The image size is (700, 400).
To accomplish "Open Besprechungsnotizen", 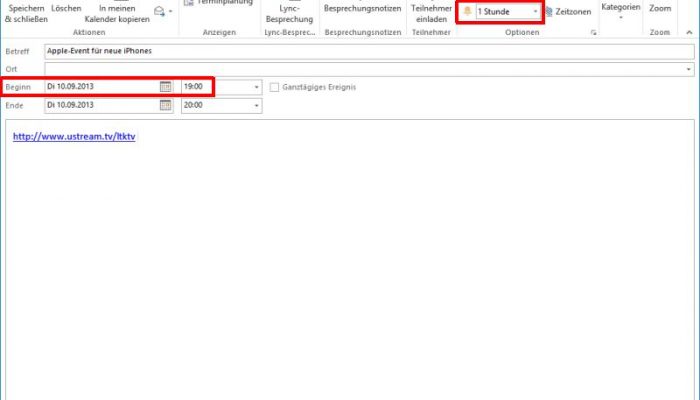I will (x=362, y=8).
